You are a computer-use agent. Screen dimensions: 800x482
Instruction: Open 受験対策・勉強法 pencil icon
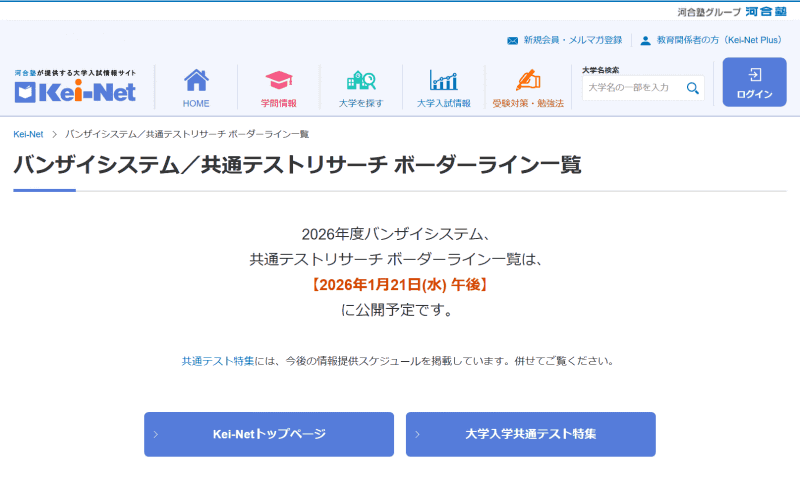click(x=528, y=80)
